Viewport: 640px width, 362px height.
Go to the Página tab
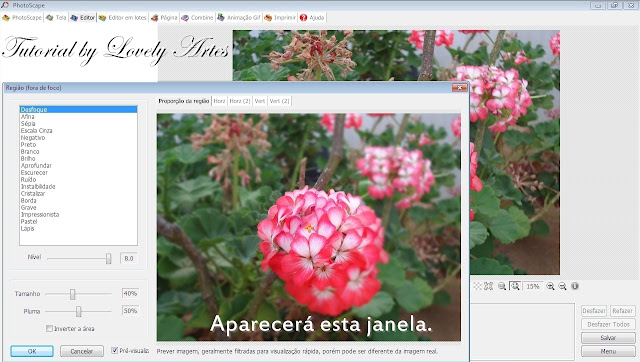164,18
